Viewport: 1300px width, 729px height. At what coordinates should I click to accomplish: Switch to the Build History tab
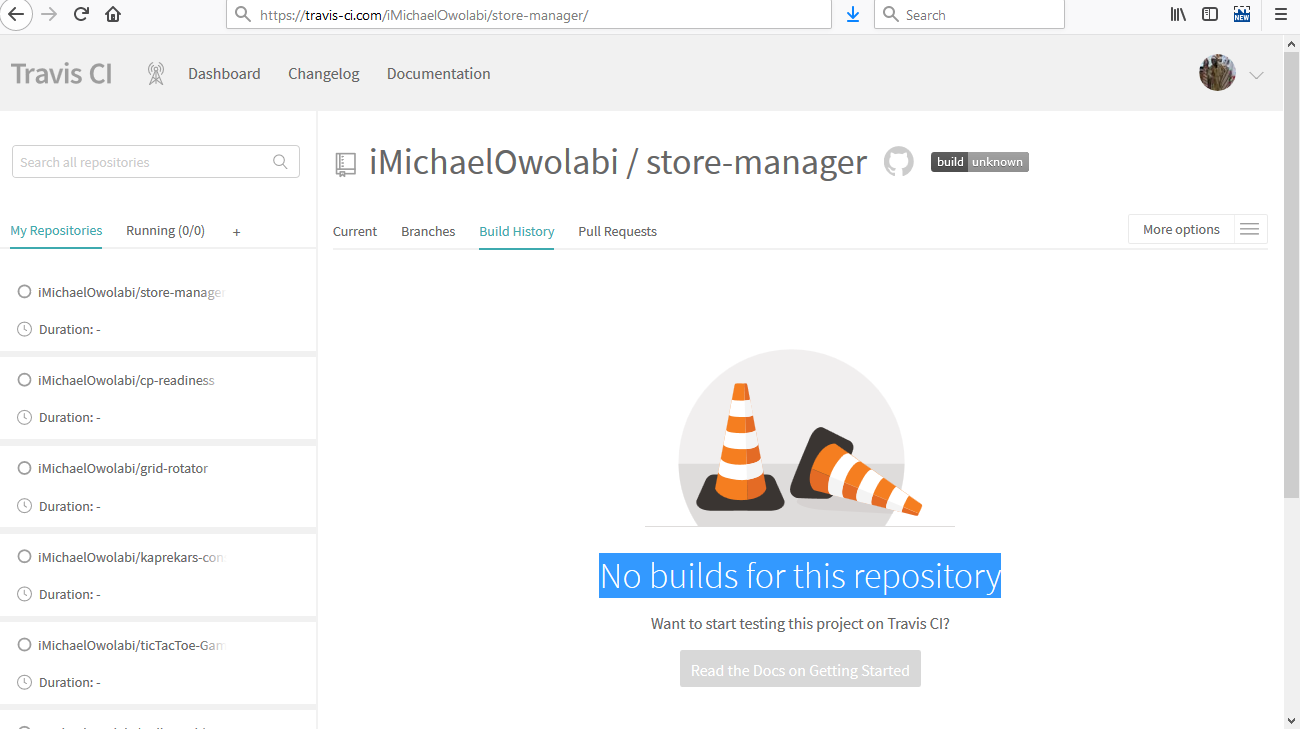click(x=516, y=231)
